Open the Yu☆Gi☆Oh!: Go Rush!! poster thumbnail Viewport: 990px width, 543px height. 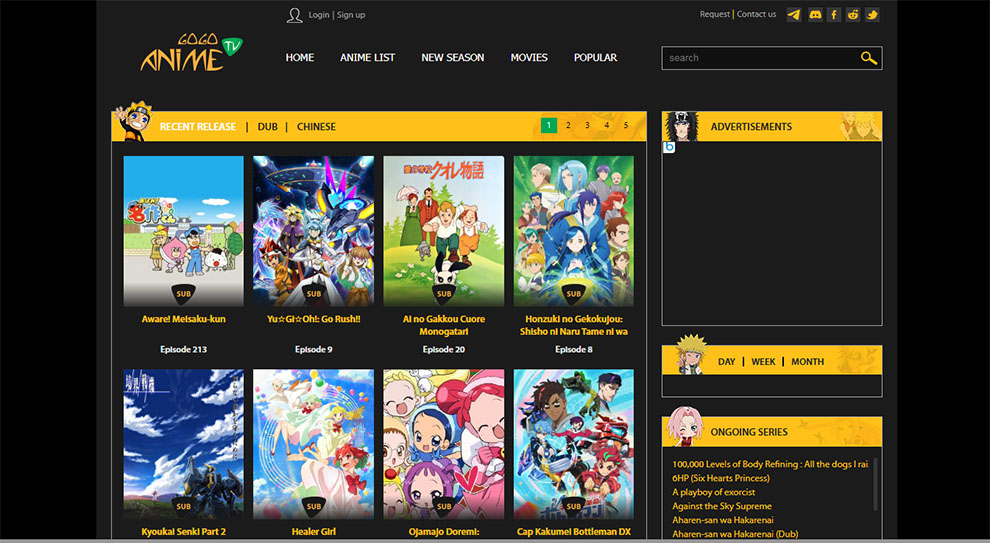pos(314,231)
